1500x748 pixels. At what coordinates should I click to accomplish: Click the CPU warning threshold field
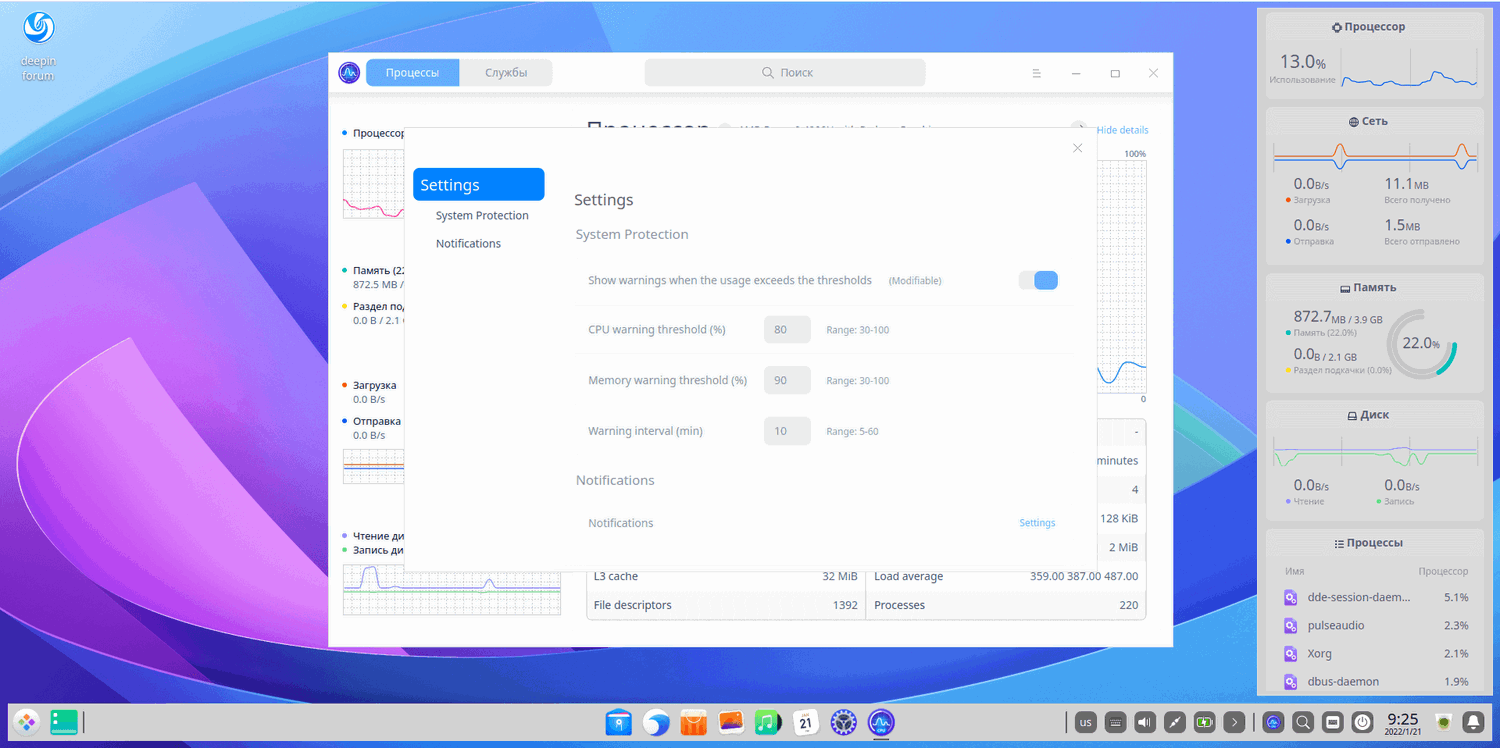pos(787,330)
